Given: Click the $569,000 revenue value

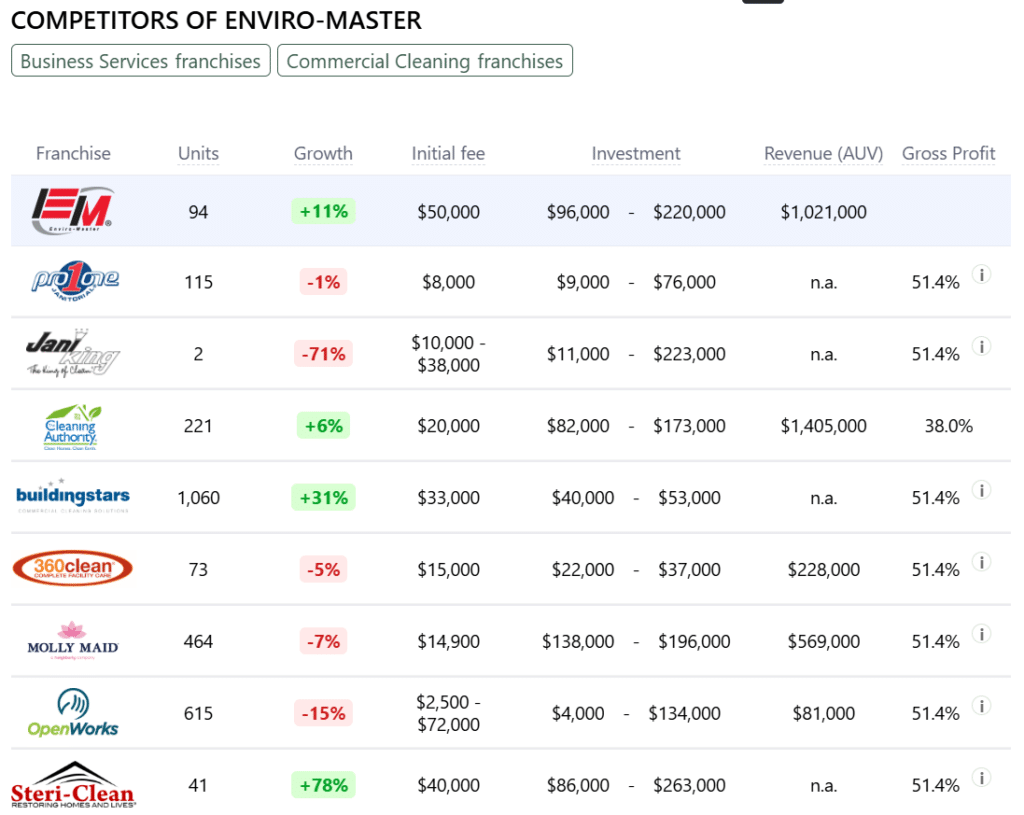Looking at the screenshot, I should (824, 641).
